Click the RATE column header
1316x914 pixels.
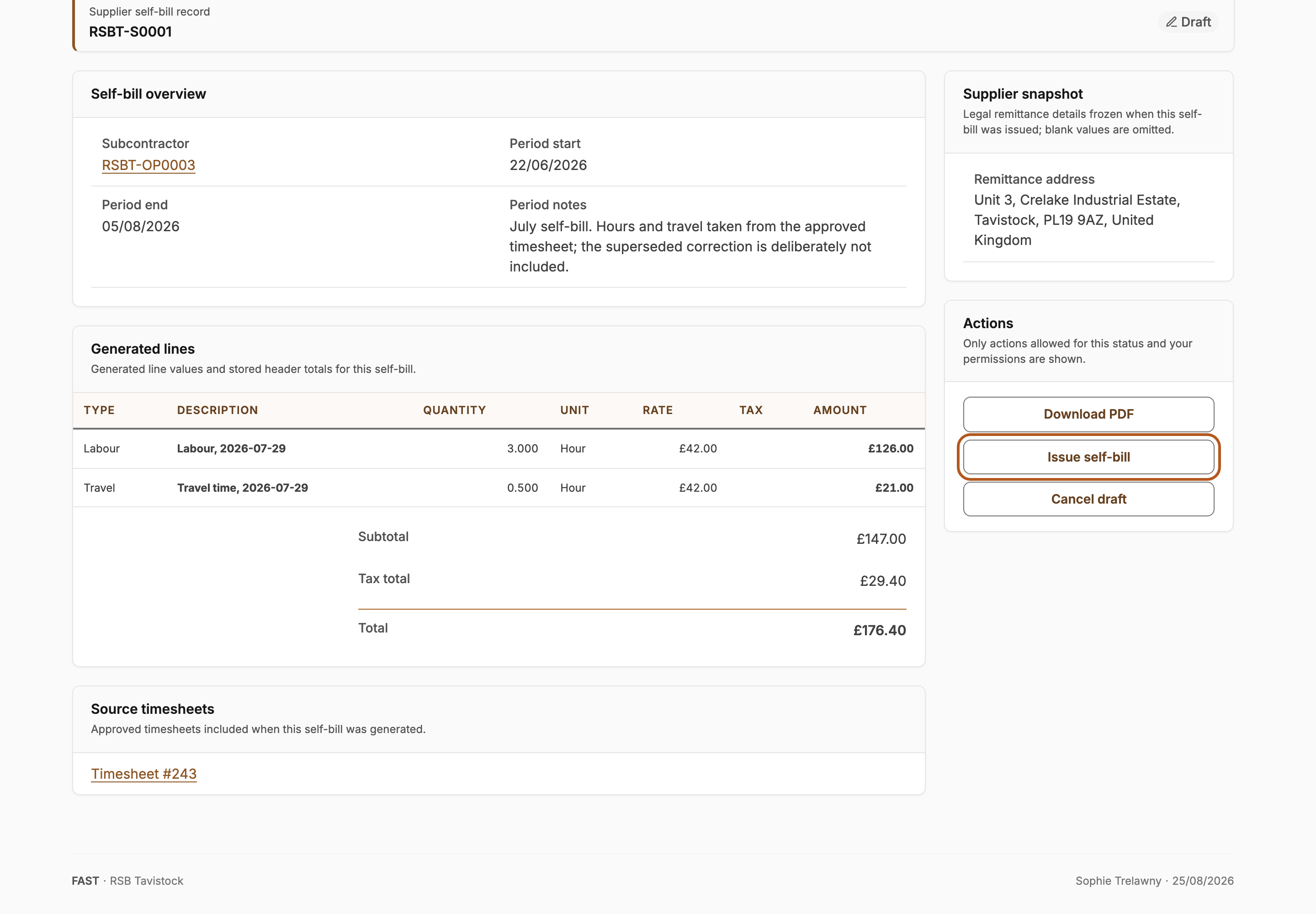(658, 410)
